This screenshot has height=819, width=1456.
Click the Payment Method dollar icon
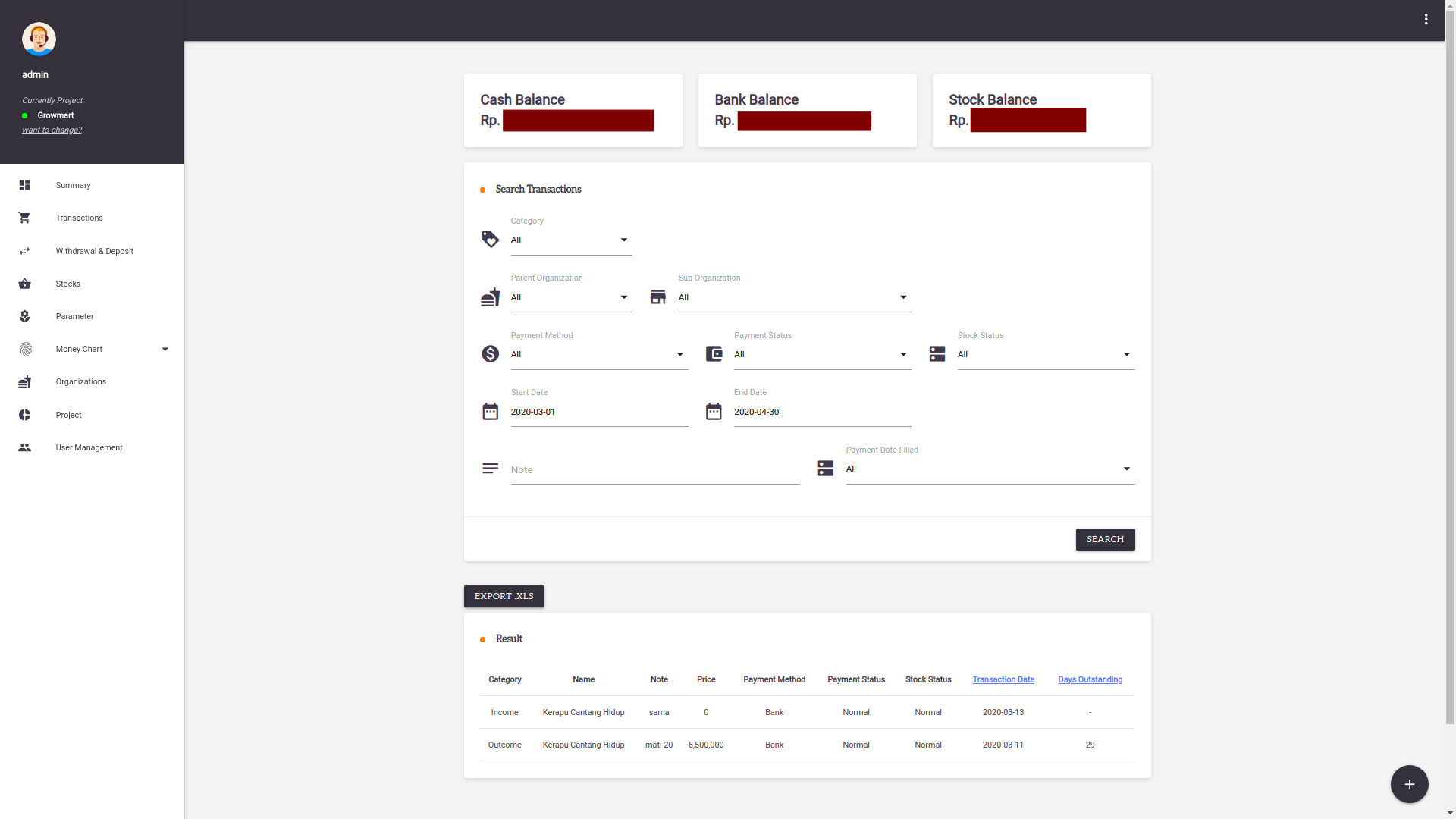point(491,354)
